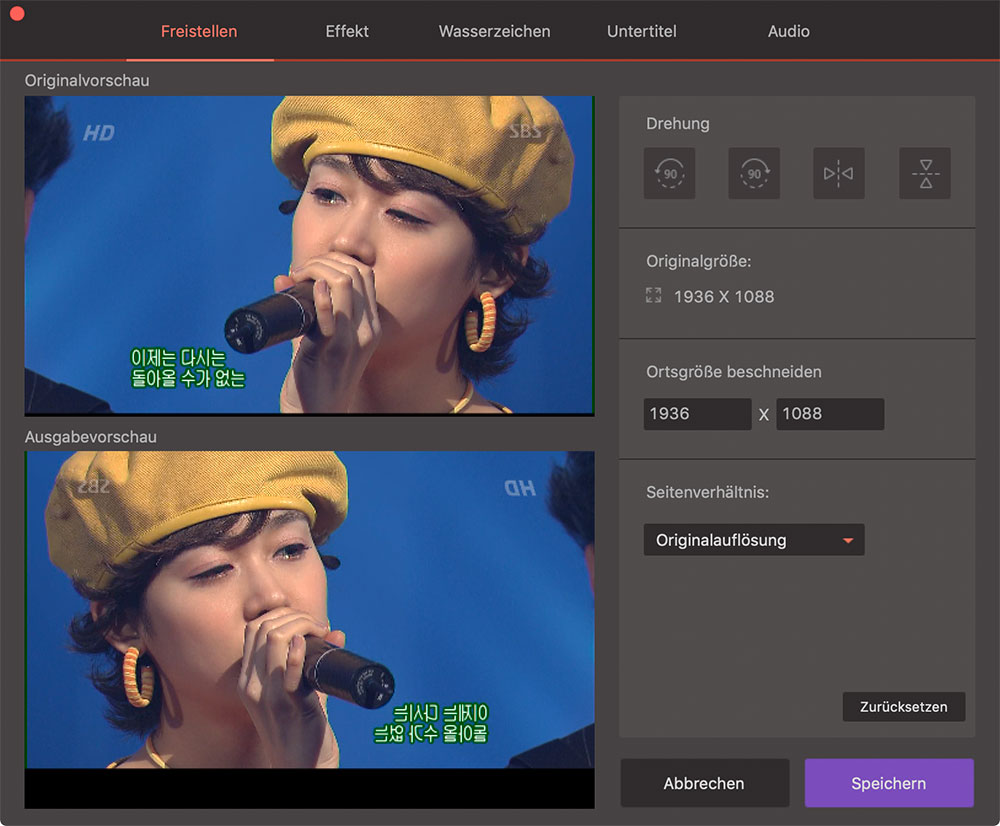Image resolution: width=1000 pixels, height=826 pixels.
Task: Click the 'Originalvorschau' heading
Action: pos(87,80)
